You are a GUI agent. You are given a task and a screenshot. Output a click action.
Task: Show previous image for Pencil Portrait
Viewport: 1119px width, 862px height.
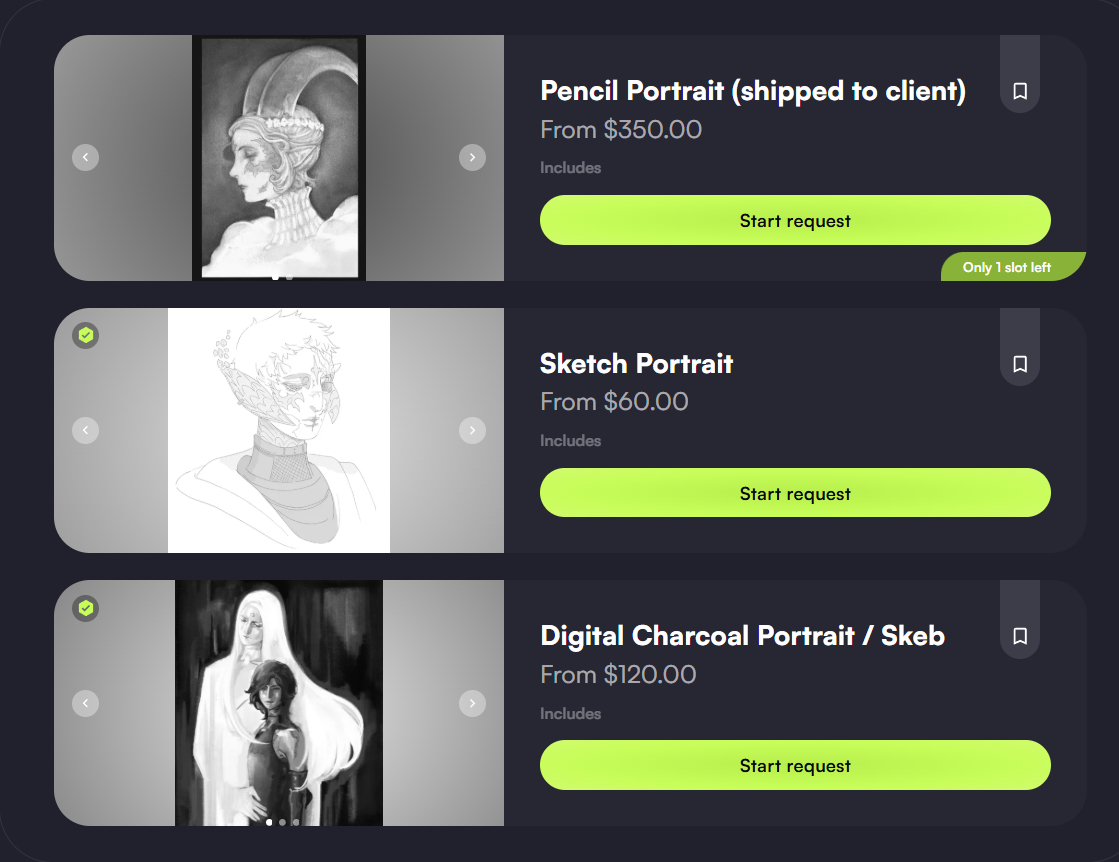pyautogui.click(x=86, y=157)
